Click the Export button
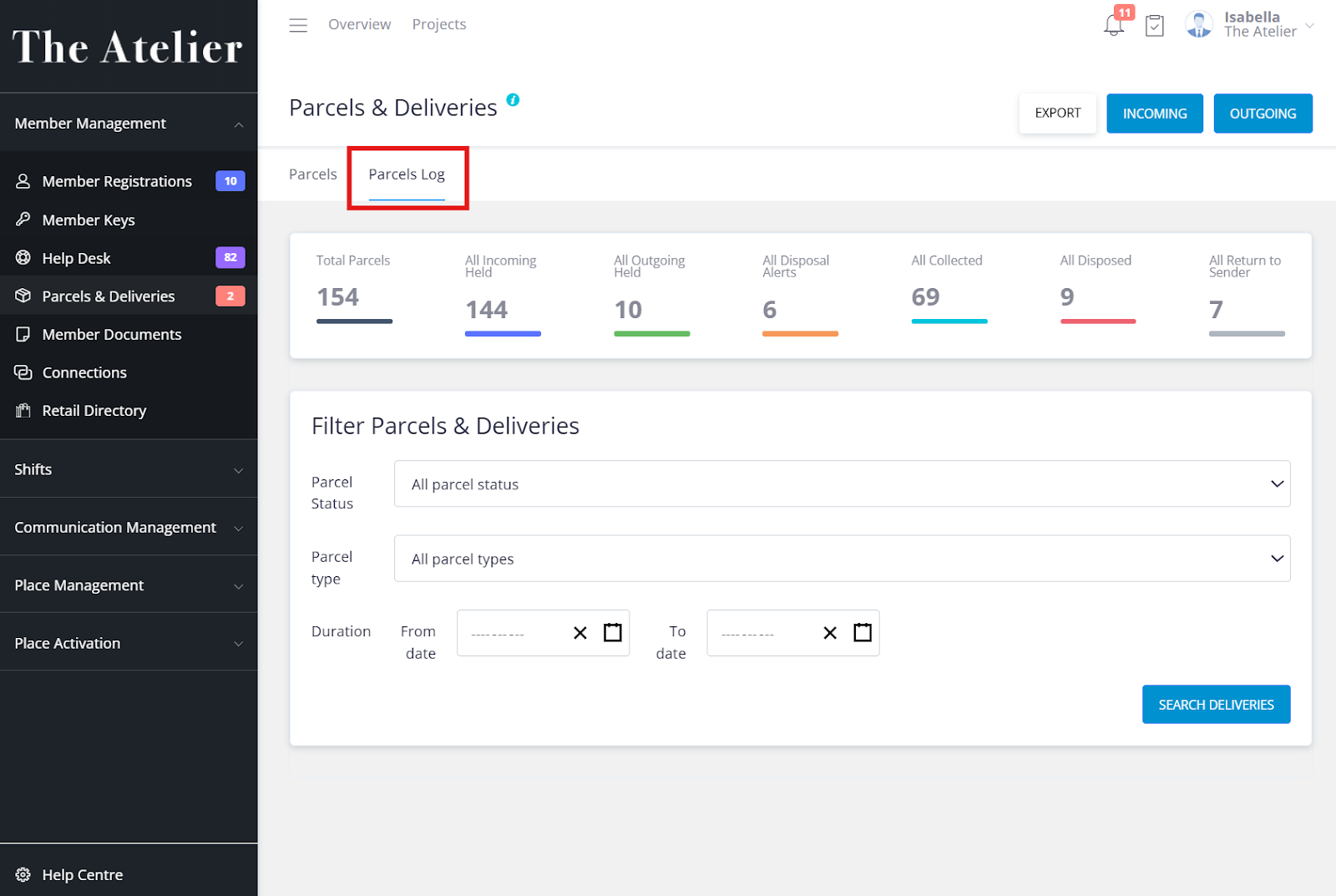Viewport: 1336px width, 896px height. [x=1057, y=114]
